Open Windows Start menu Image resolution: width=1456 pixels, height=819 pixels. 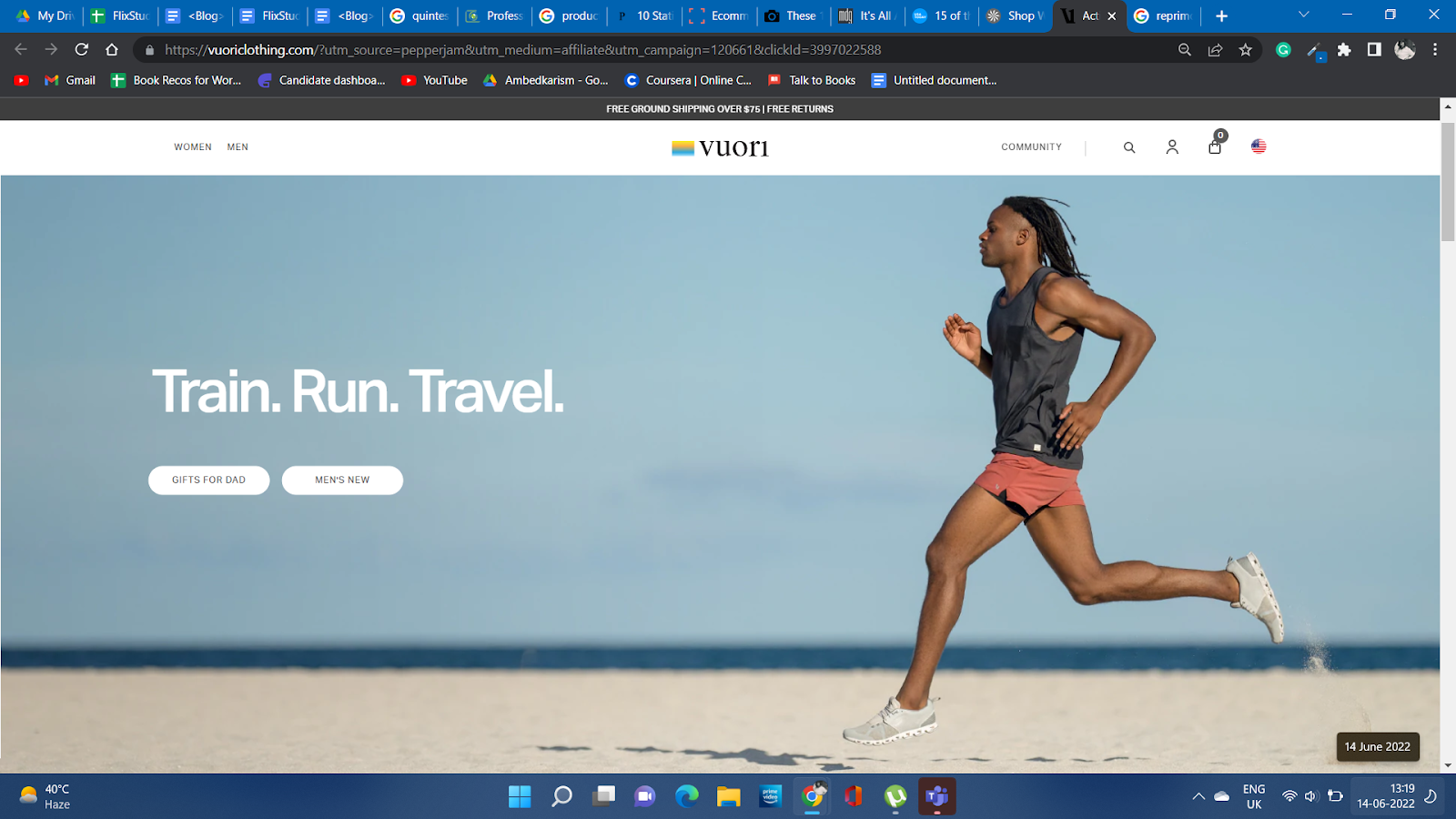[x=520, y=796]
